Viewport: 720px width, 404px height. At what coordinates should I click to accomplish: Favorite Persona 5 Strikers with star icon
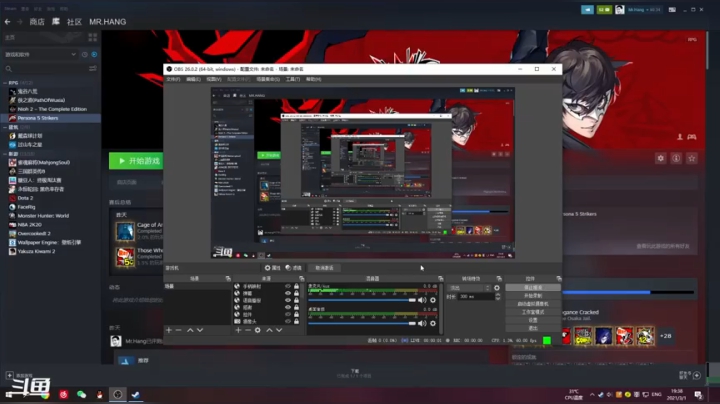tap(692, 158)
